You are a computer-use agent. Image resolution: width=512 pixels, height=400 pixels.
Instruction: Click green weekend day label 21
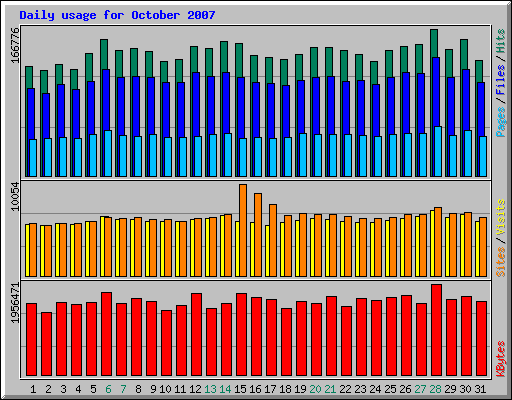(330, 389)
